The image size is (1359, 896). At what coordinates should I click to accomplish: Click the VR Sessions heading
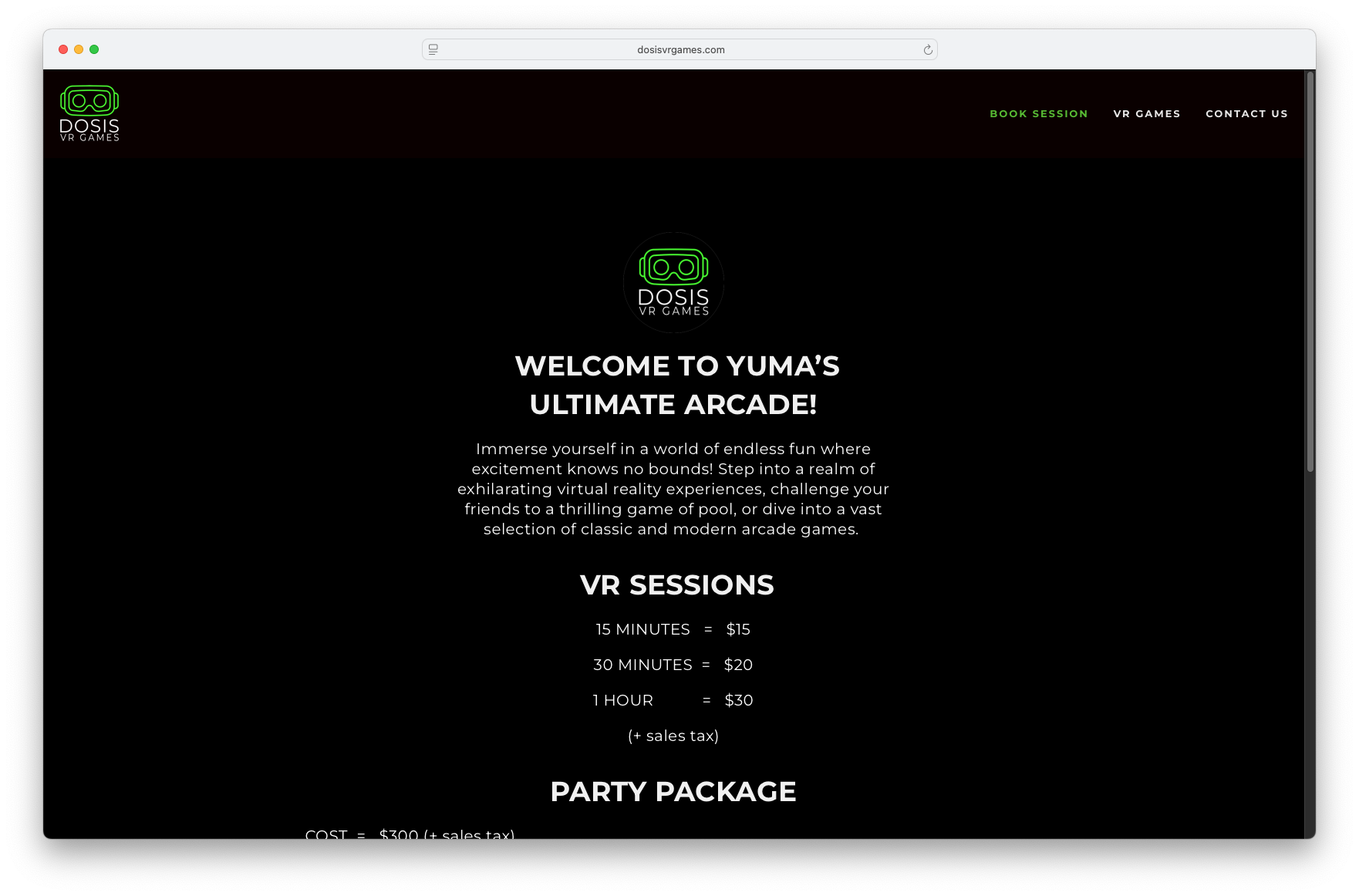pos(676,585)
